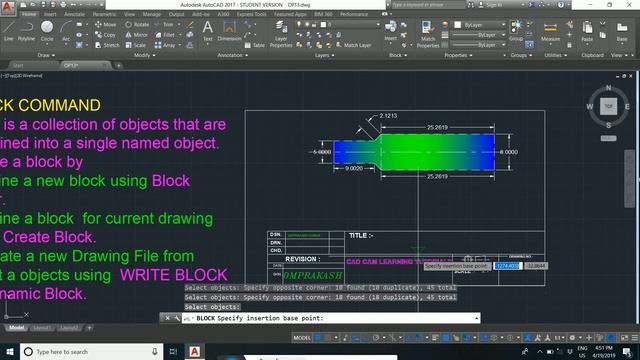The width and height of the screenshot is (640, 360).
Task: Click the BLOCK command line input
Action: coord(331,318)
